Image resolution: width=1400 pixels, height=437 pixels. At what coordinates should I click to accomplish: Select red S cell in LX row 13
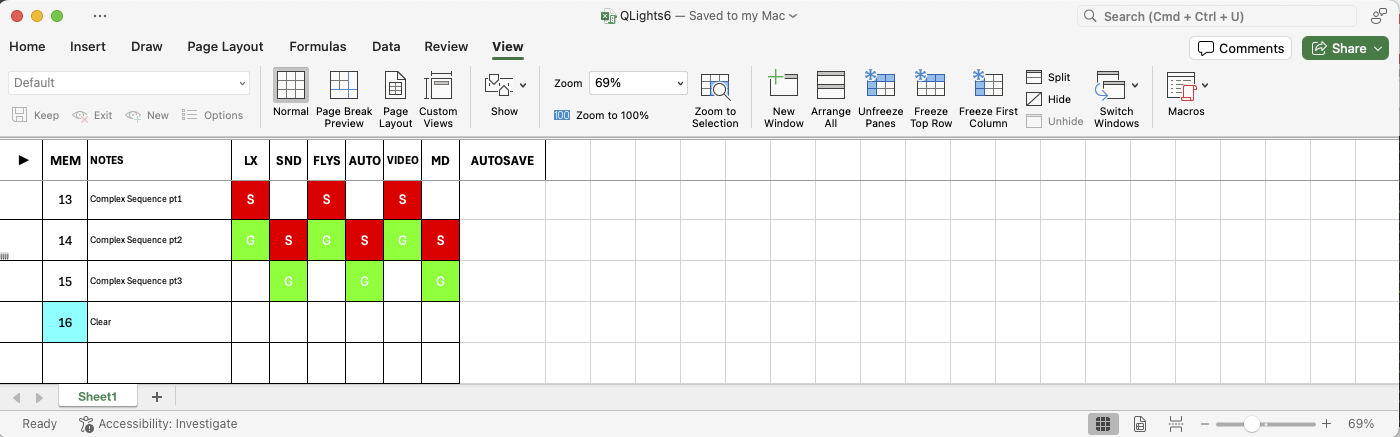pyautogui.click(x=250, y=200)
